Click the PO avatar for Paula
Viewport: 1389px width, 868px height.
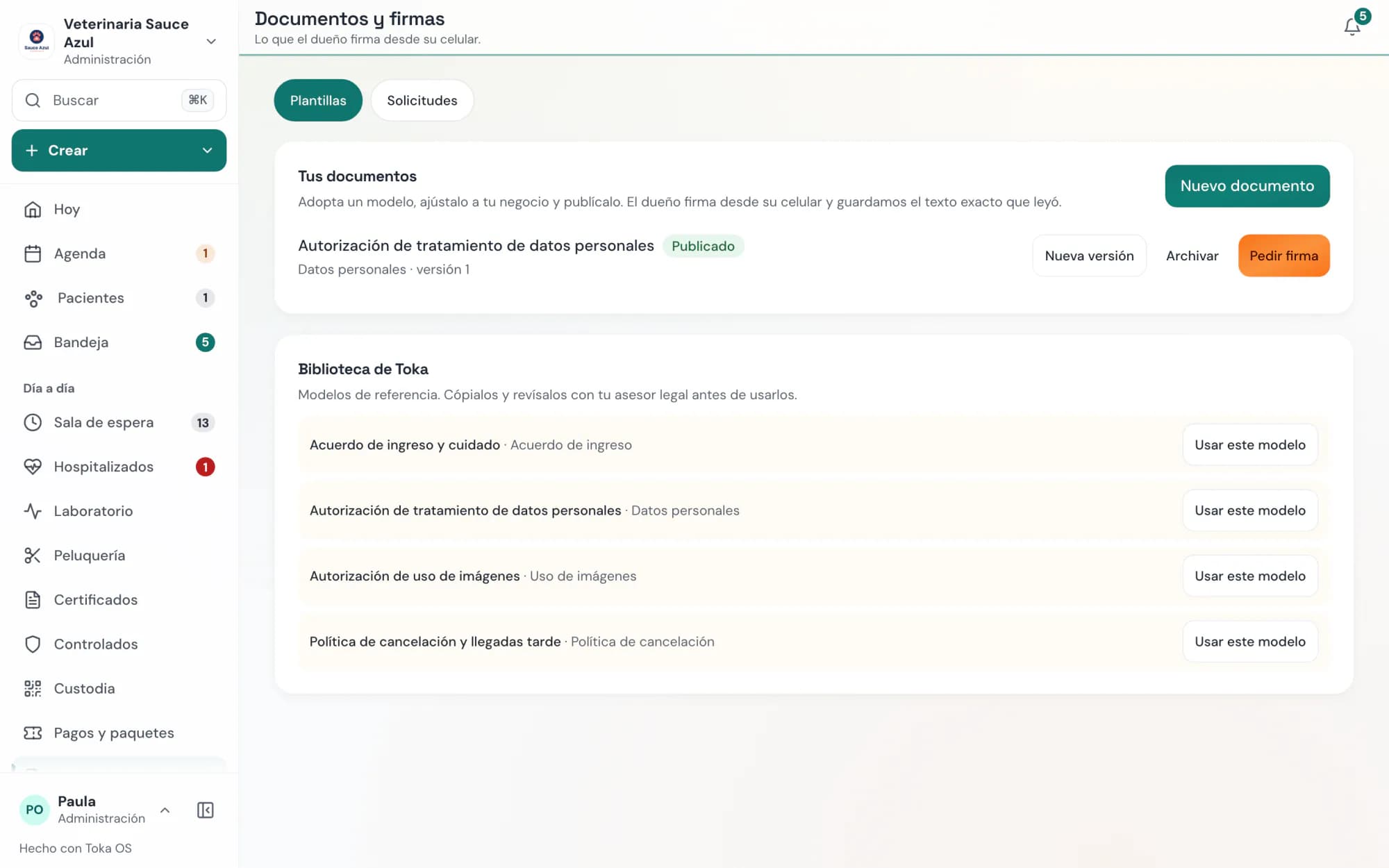coord(34,810)
